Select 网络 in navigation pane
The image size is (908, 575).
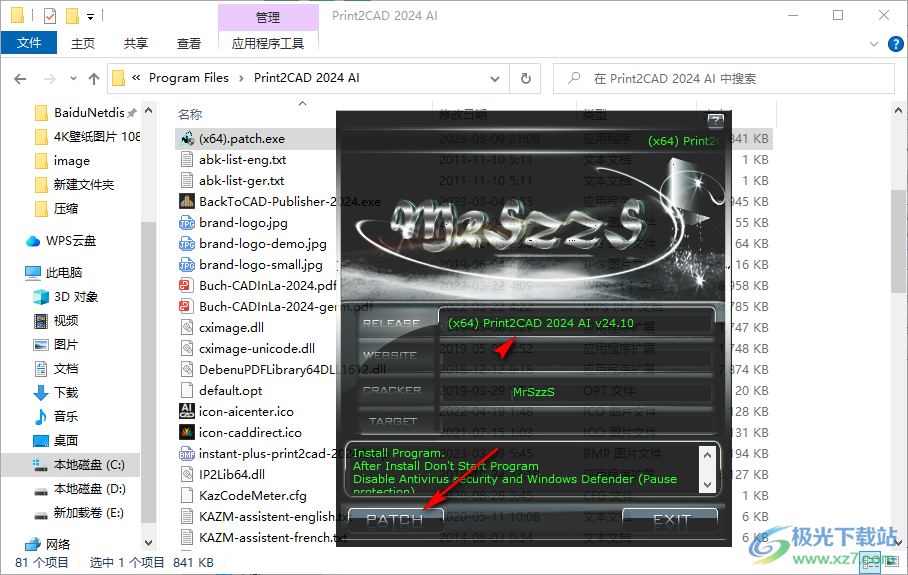49,544
